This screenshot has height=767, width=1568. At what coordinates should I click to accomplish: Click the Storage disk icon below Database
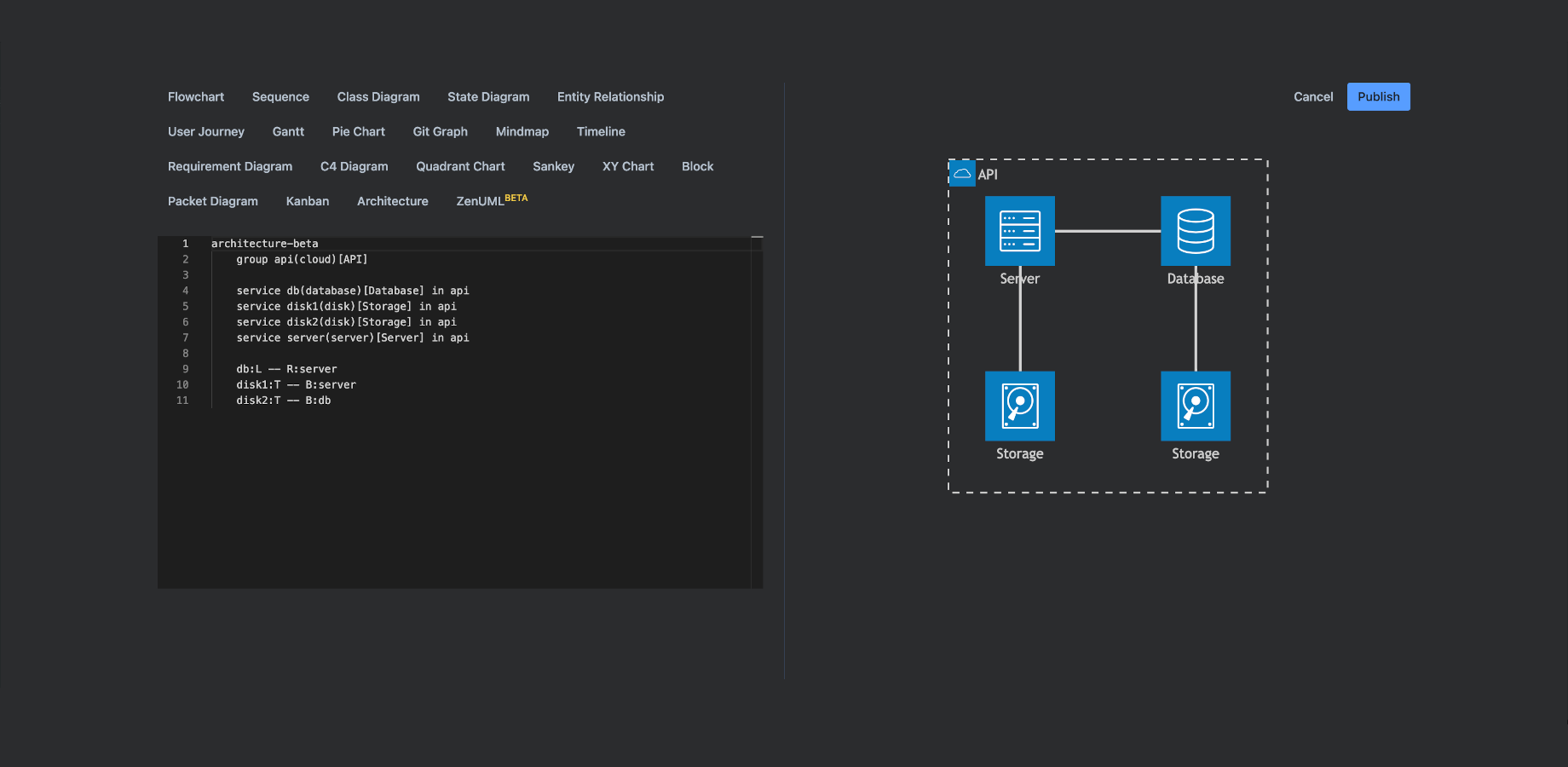click(1196, 406)
